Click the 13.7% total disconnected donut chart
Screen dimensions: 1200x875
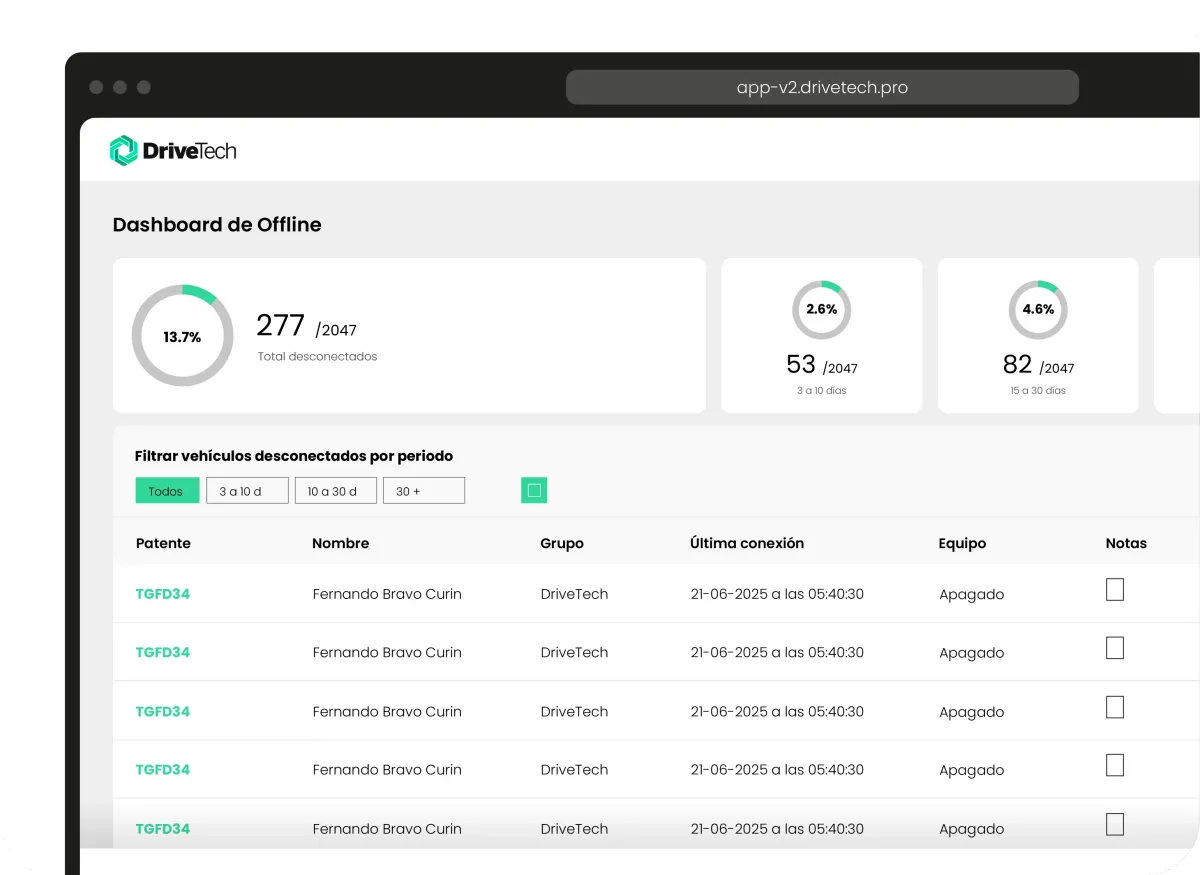[x=182, y=337]
